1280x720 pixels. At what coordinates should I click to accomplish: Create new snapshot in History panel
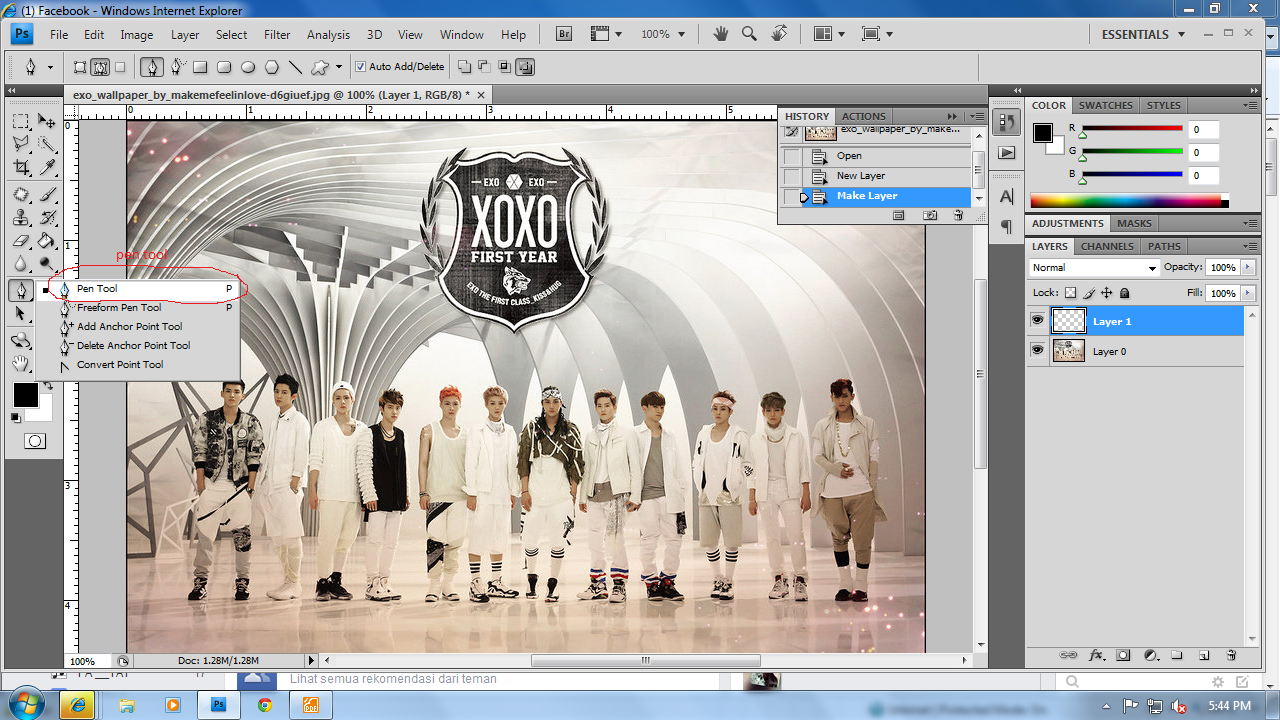tap(930, 215)
